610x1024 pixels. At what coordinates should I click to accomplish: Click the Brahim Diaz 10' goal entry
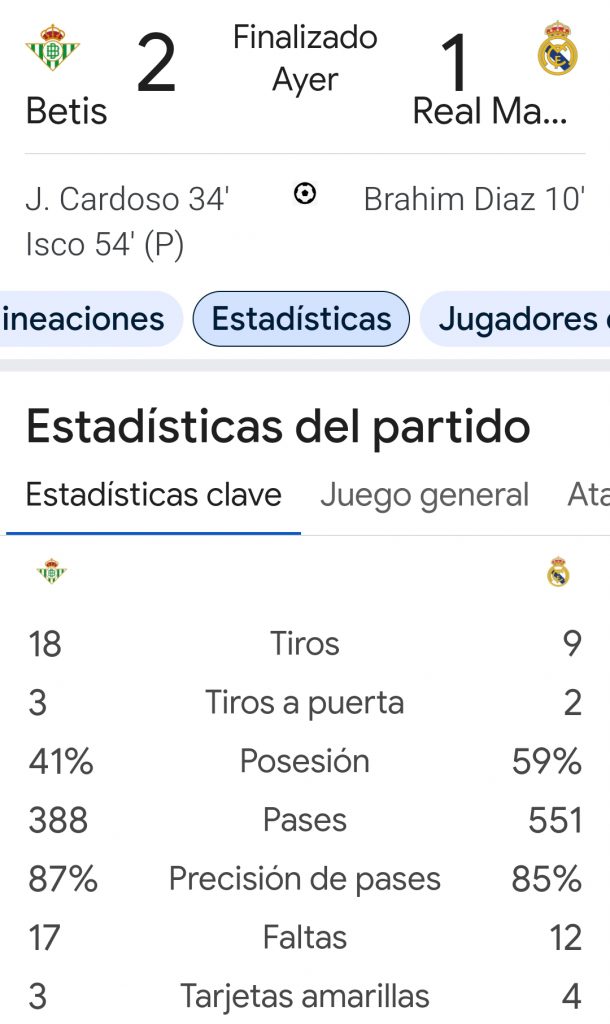click(473, 199)
